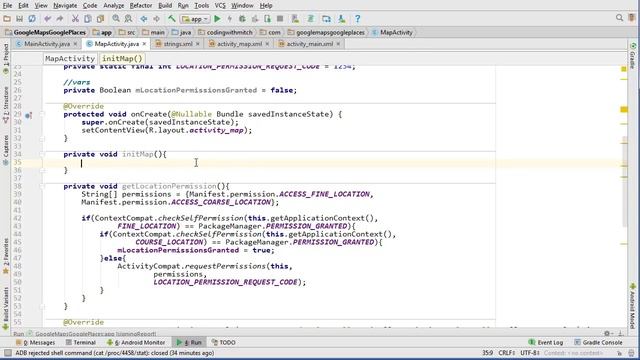Open the Refactor menu
This screenshot has height=360, width=640.
pyautogui.click(x=141, y=6)
